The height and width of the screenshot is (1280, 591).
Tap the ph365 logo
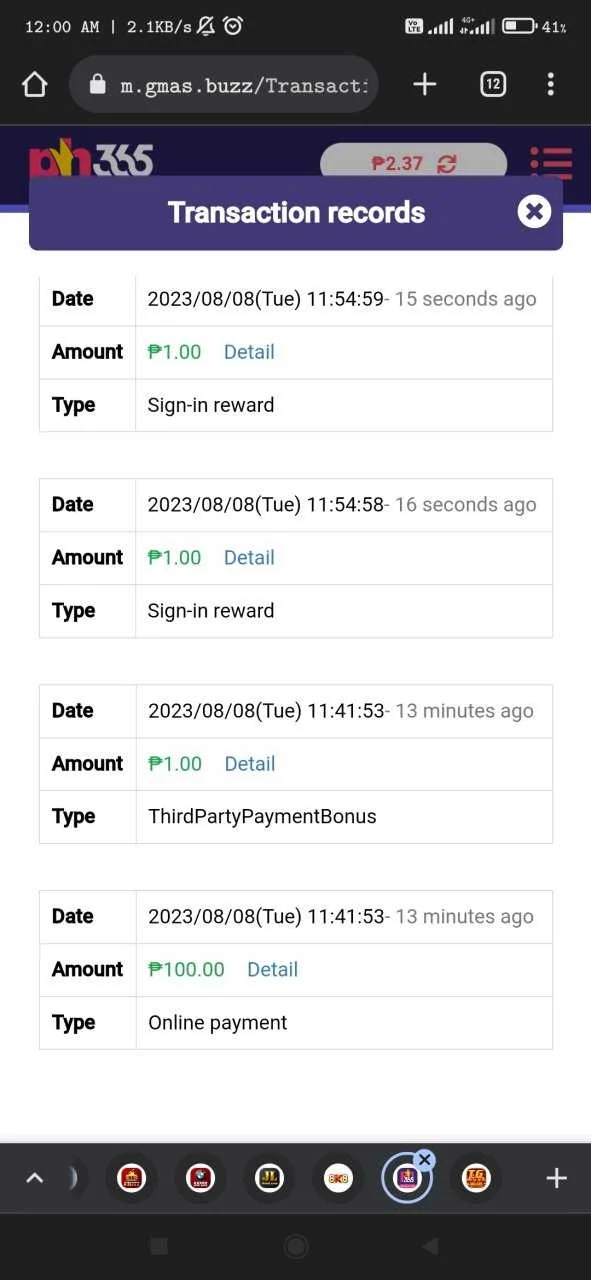click(x=91, y=160)
